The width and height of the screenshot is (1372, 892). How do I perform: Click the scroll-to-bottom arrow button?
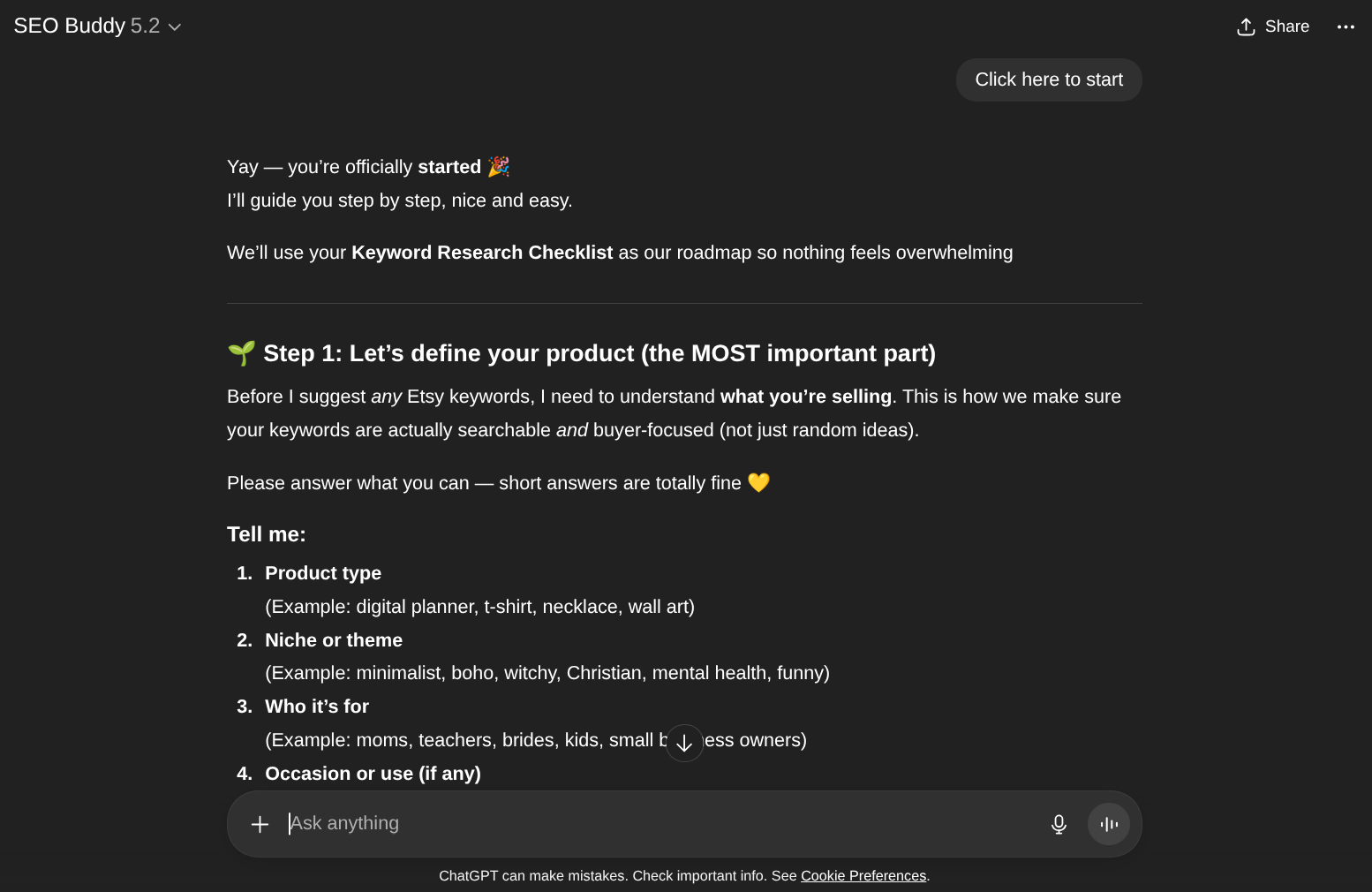tap(684, 744)
